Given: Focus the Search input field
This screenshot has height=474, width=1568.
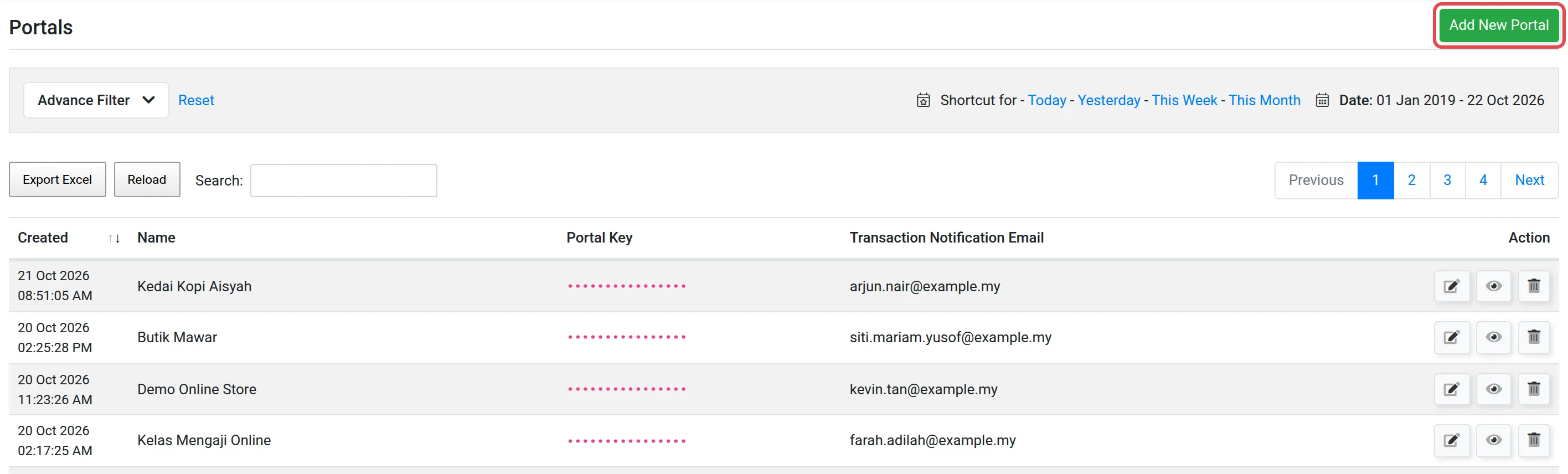Looking at the screenshot, I should [343, 180].
